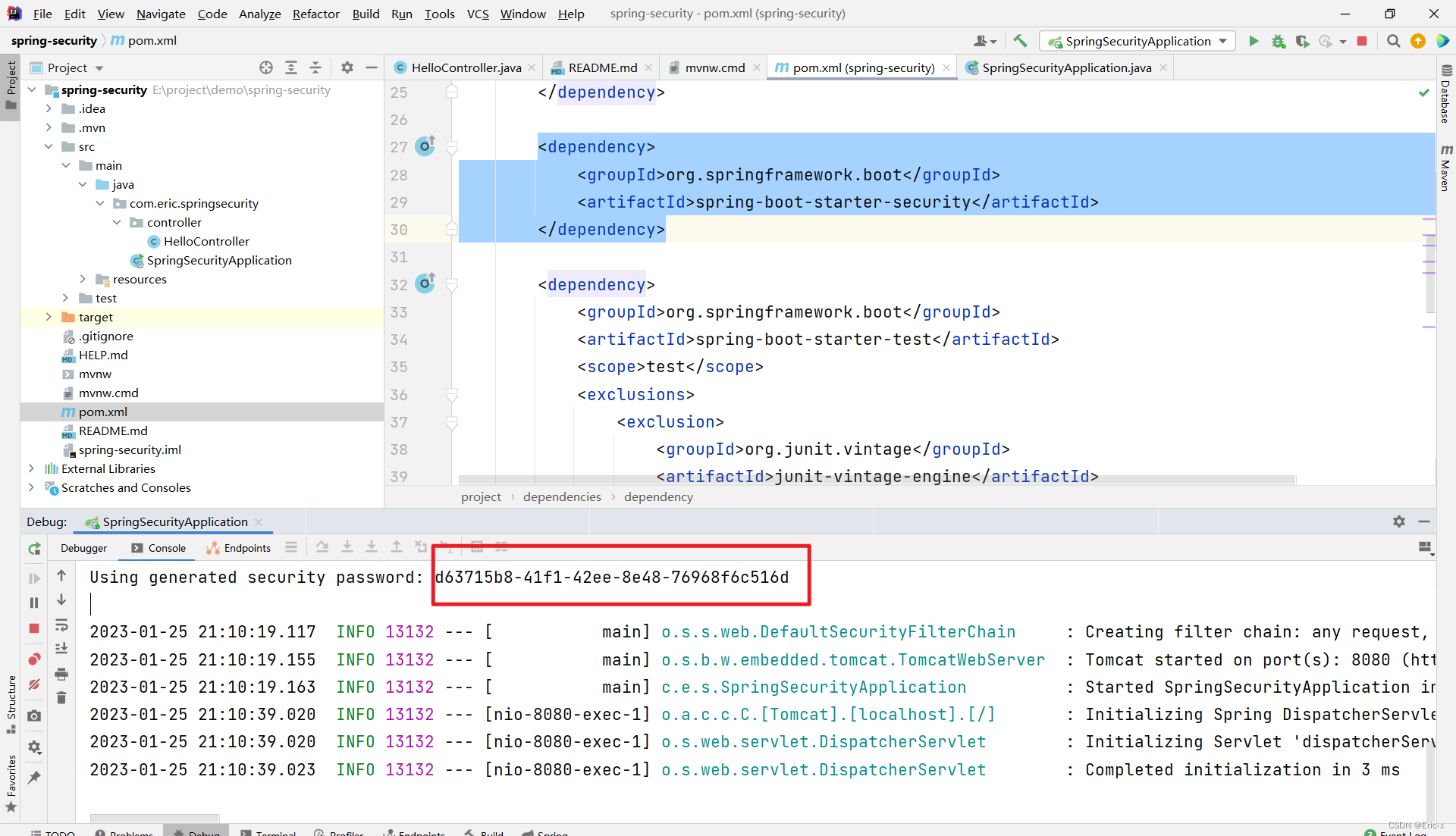Stop the debug session red square
This screenshot has width=1456, height=836.
34,628
